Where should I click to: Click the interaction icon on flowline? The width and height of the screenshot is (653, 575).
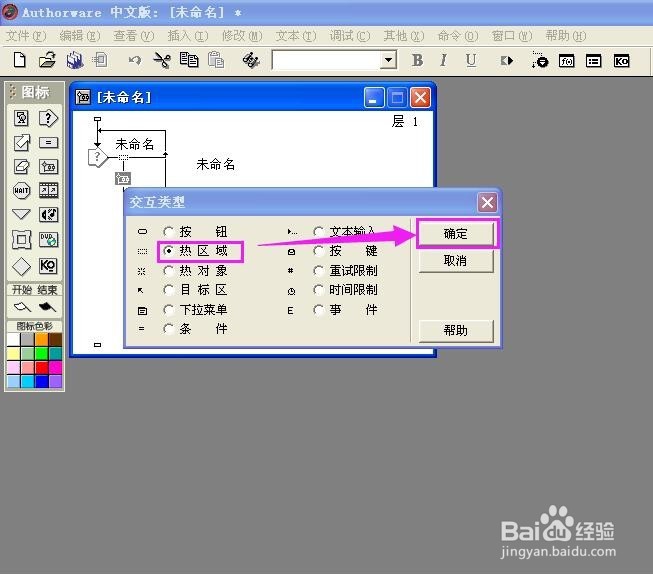[x=97, y=157]
